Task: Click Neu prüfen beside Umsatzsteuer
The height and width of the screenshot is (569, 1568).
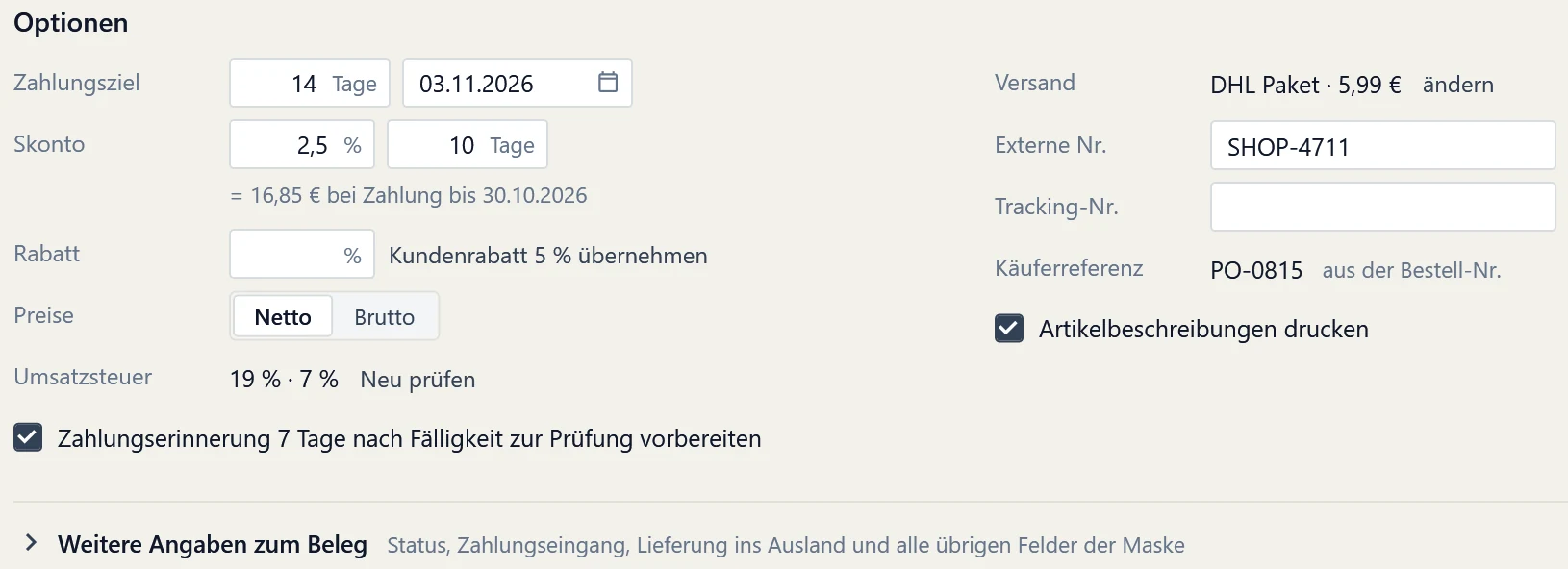Action: click(x=417, y=380)
